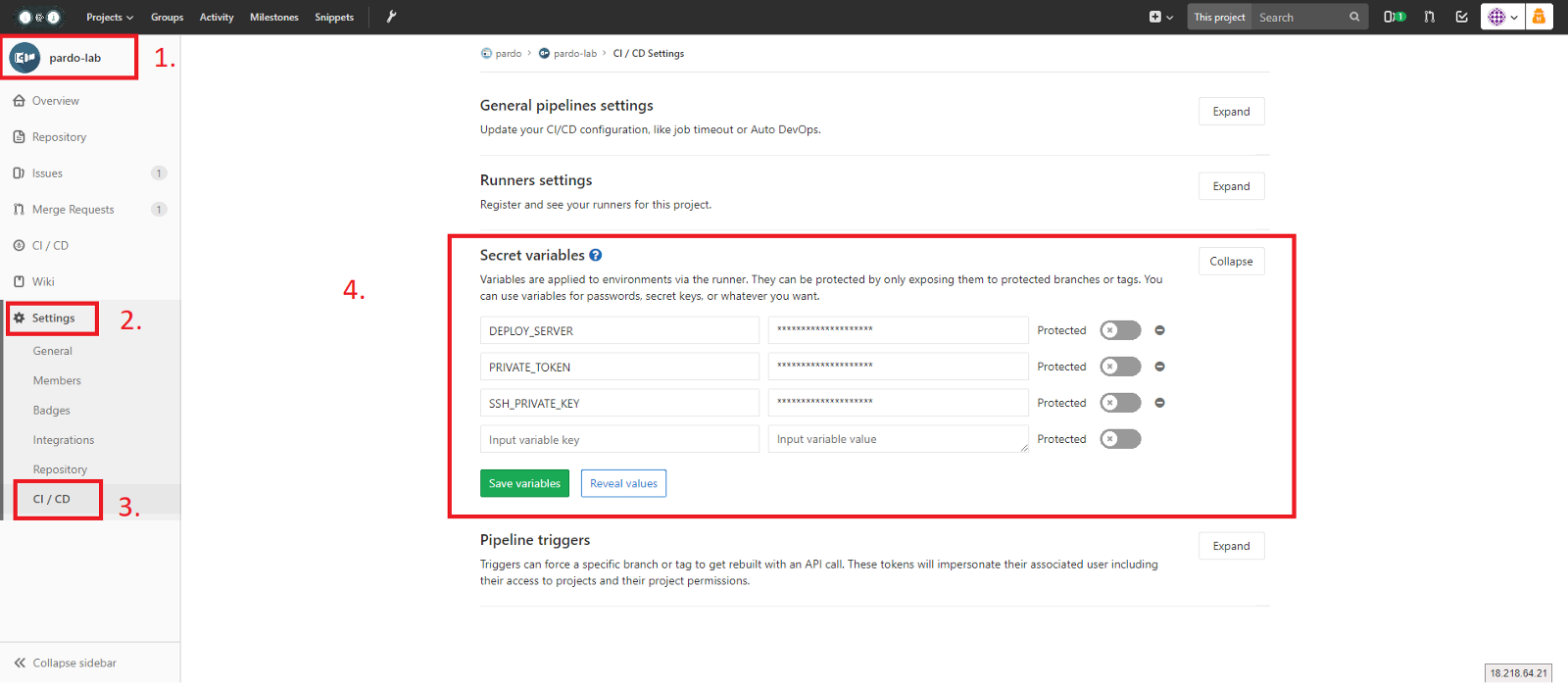This screenshot has width=1568, height=689.
Task: Collapse the Secret variables section
Action: click(1231, 262)
